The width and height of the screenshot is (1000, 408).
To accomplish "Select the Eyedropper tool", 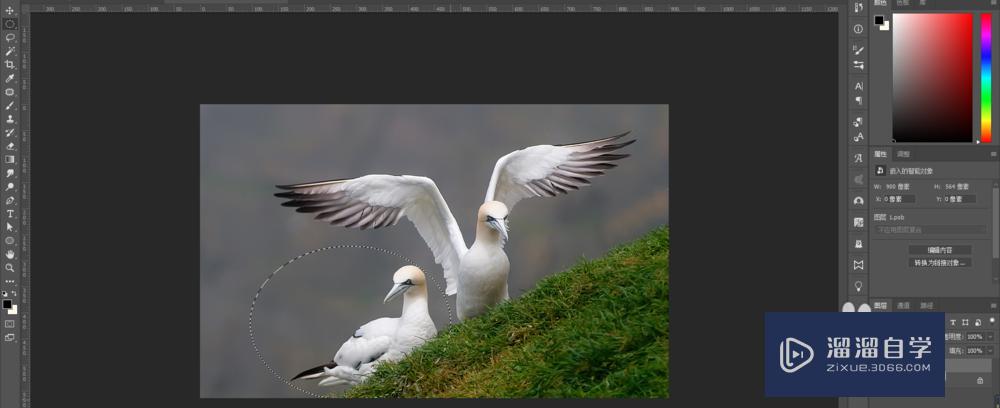I will (x=10, y=78).
